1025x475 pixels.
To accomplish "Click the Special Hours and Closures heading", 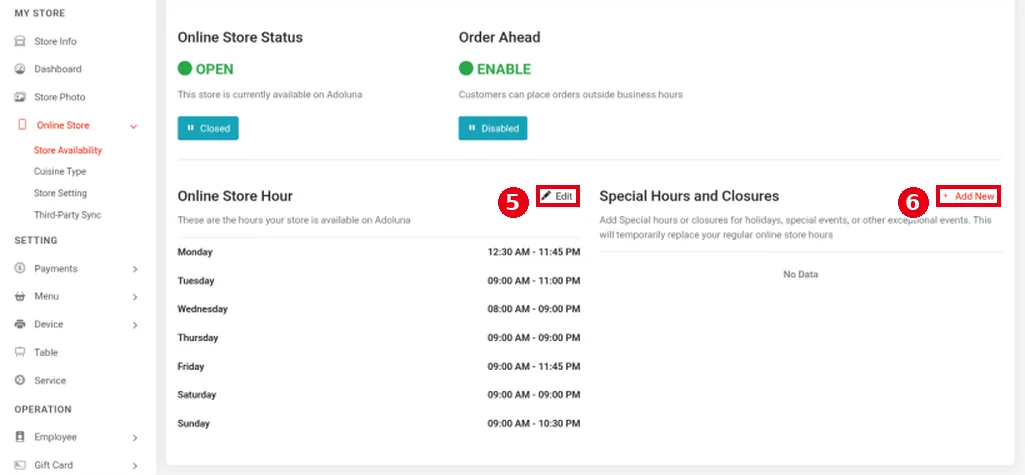I will [689, 196].
